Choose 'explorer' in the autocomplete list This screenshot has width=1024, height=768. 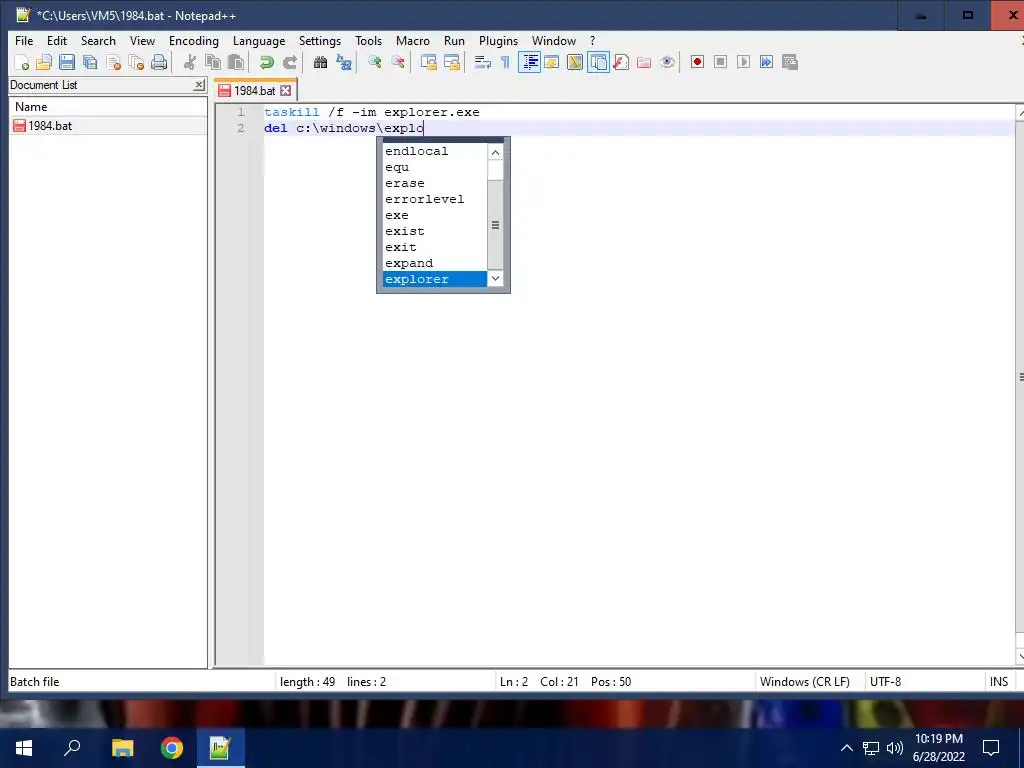click(x=435, y=279)
